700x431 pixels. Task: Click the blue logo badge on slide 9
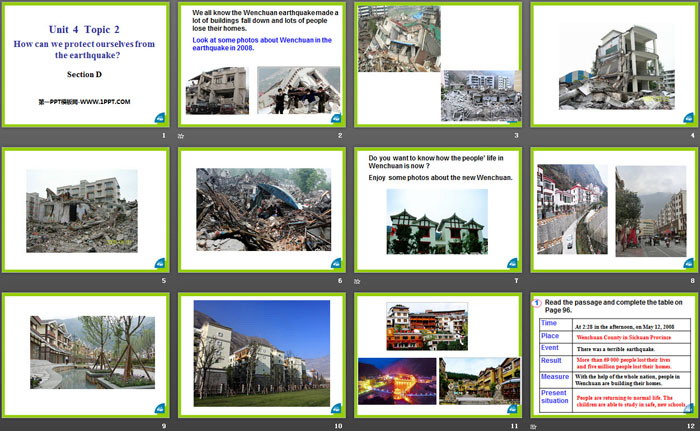159,408
